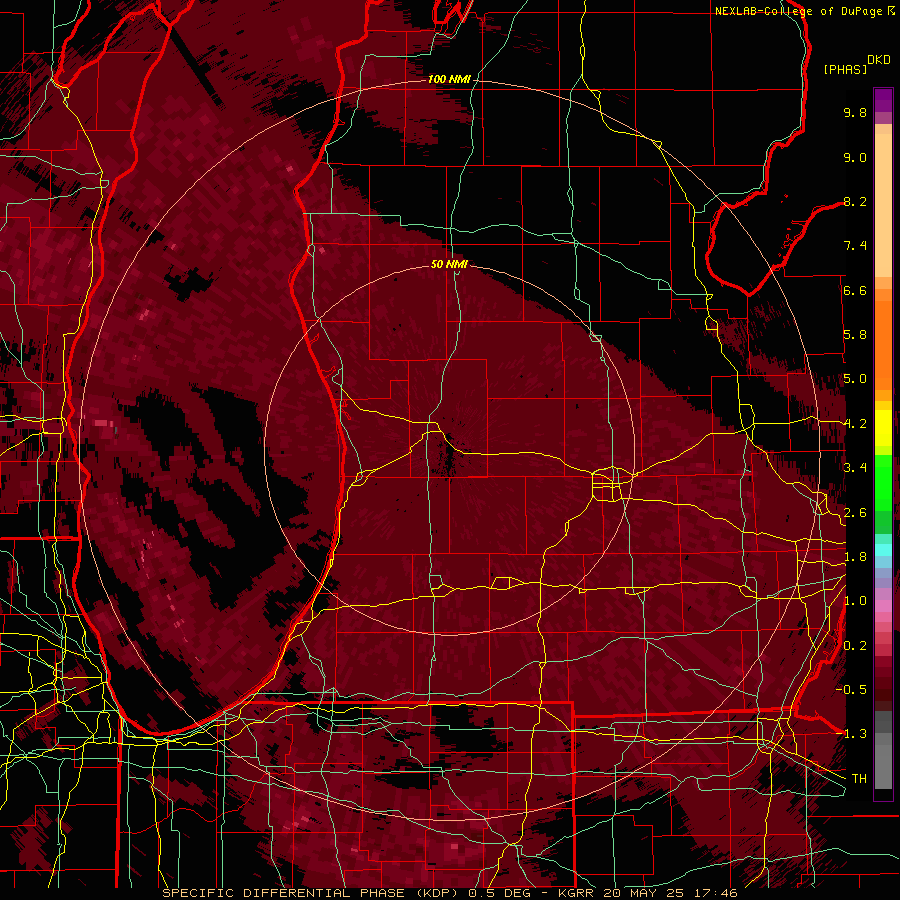Click the 0.2 value on the color scale
Viewport: 900px width, 900px height.
[855, 646]
